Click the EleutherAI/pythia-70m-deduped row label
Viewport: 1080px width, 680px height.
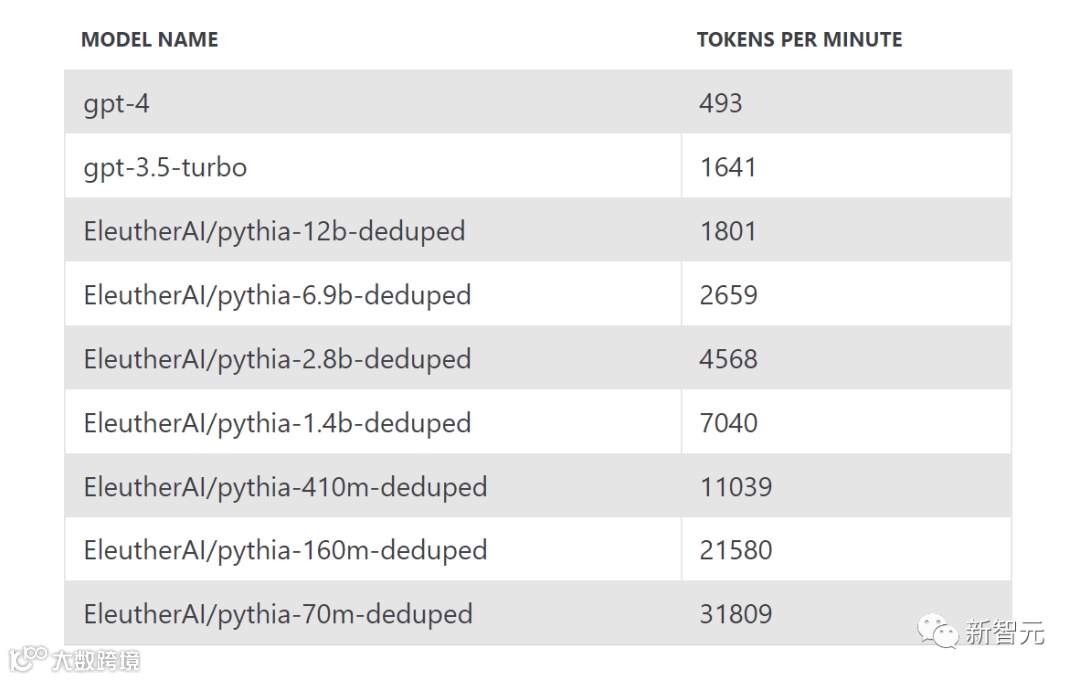[x=278, y=615]
